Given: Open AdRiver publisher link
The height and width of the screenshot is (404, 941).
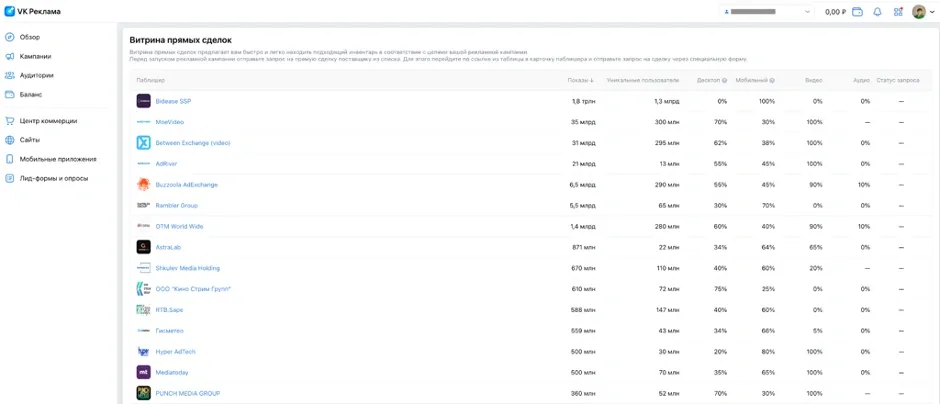Looking at the screenshot, I should pyautogui.click(x=166, y=164).
